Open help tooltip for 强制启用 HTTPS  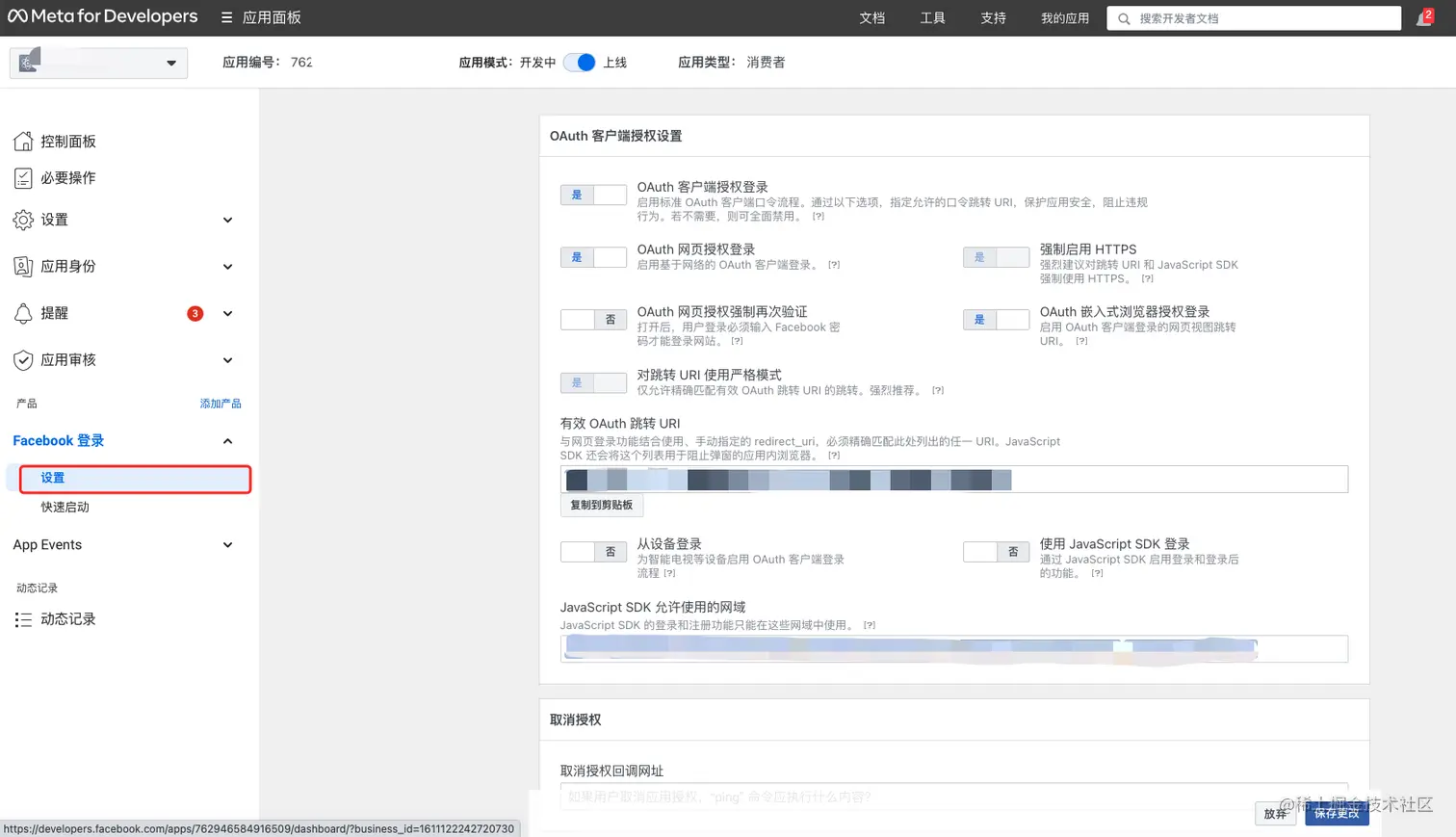[x=1147, y=279]
